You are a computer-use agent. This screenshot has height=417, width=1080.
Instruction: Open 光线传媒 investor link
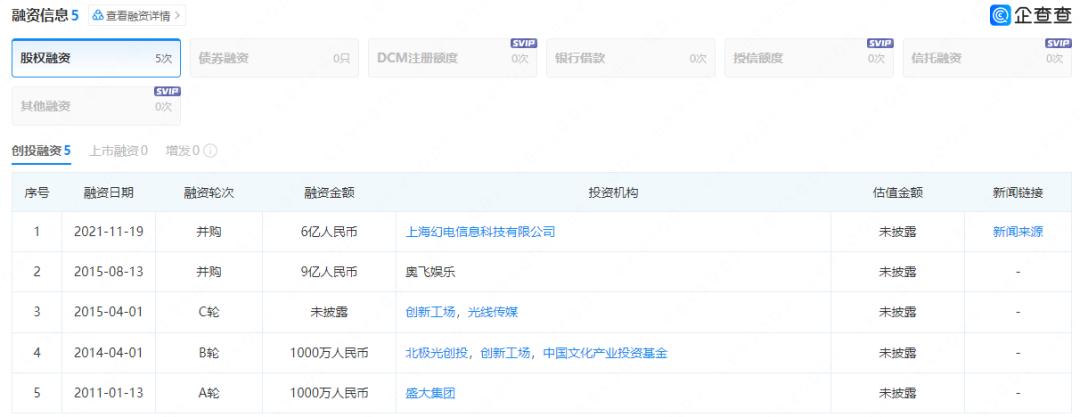click(493, 312)
